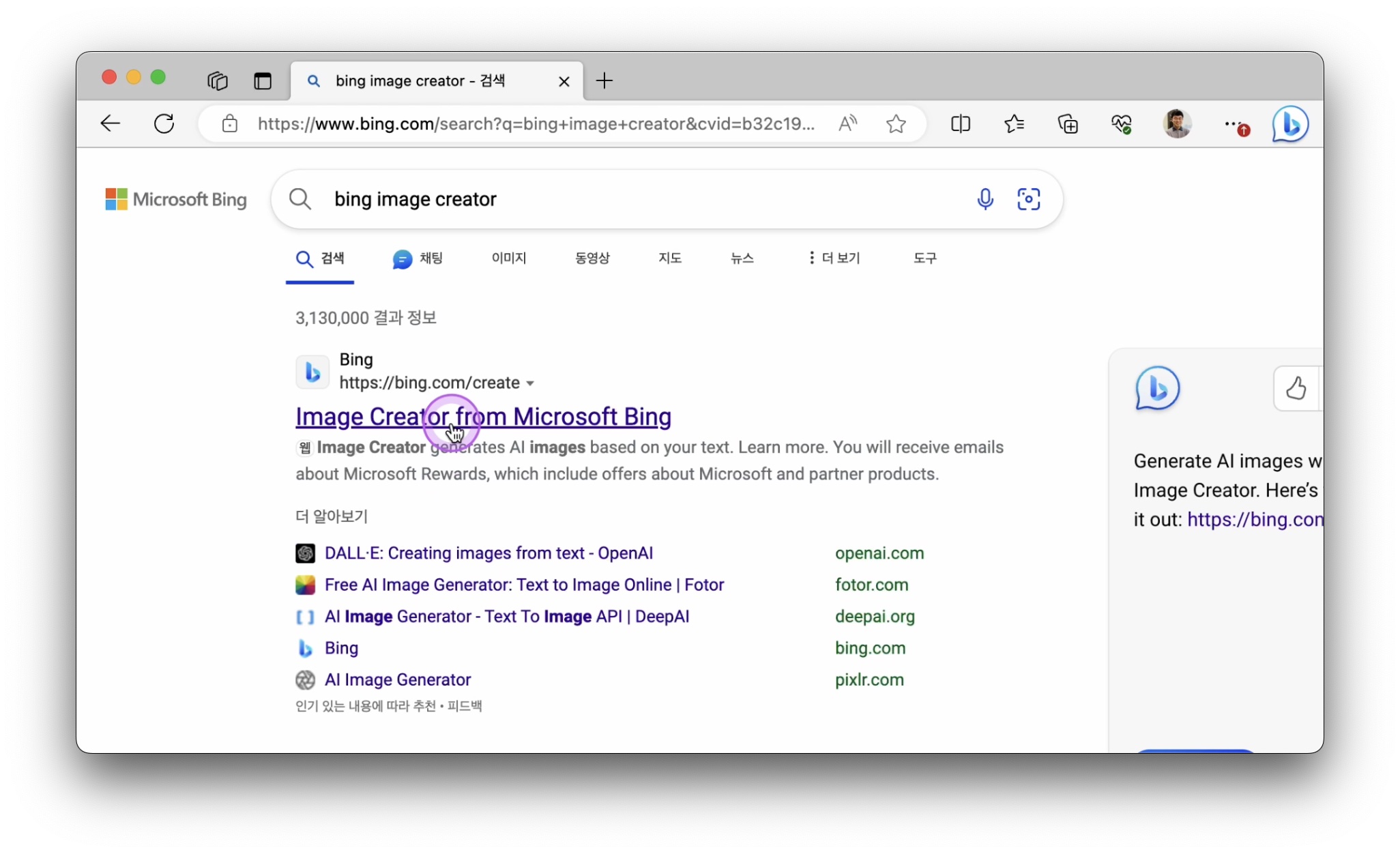Open Image Creator from Microsoft Bing link
1400x854 pixels.
click(483, 416)
